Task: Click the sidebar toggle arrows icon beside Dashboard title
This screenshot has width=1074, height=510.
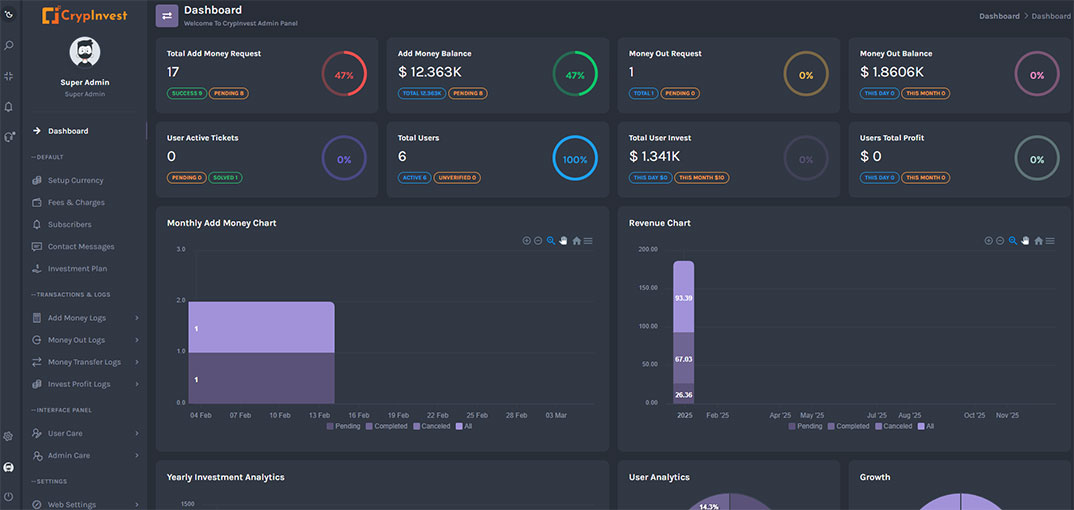Action: tap(167, 15)
